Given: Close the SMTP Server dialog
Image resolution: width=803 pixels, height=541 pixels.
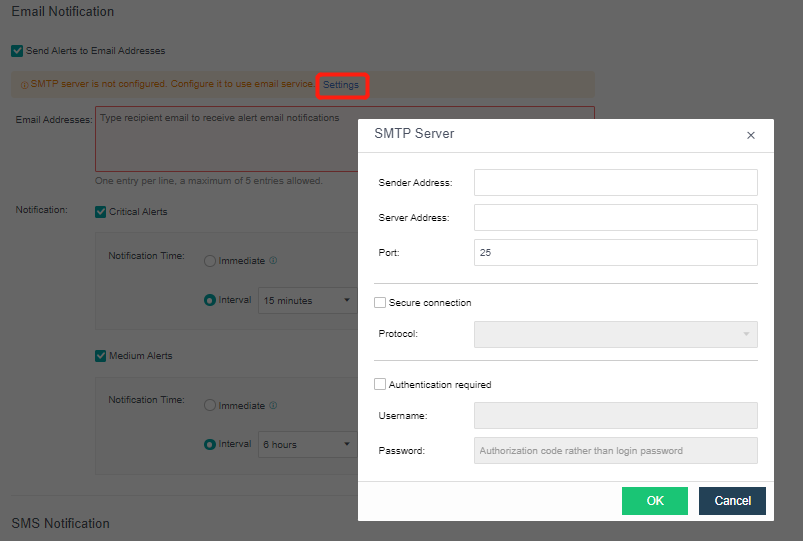Looking at the screenshot, I should coord(751,135).
